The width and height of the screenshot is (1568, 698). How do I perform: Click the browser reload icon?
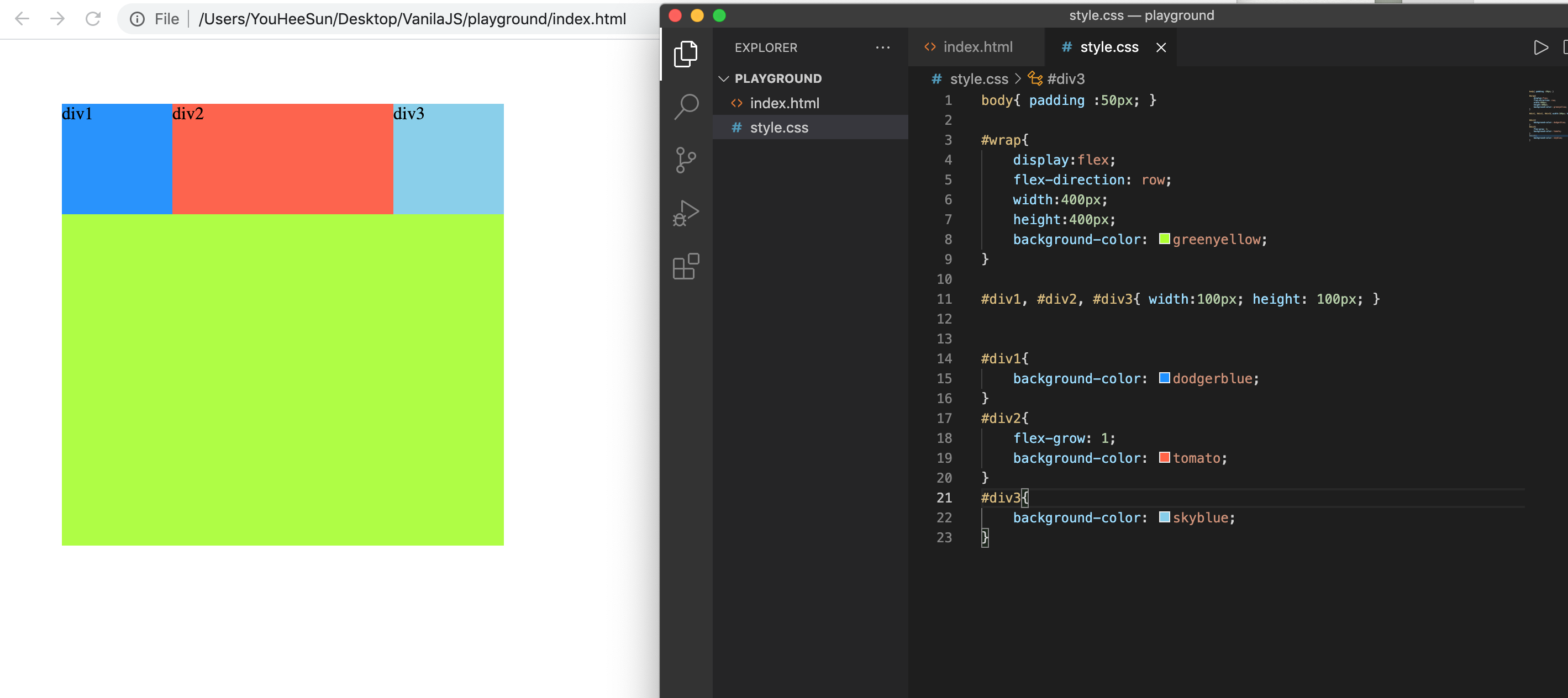92,19
